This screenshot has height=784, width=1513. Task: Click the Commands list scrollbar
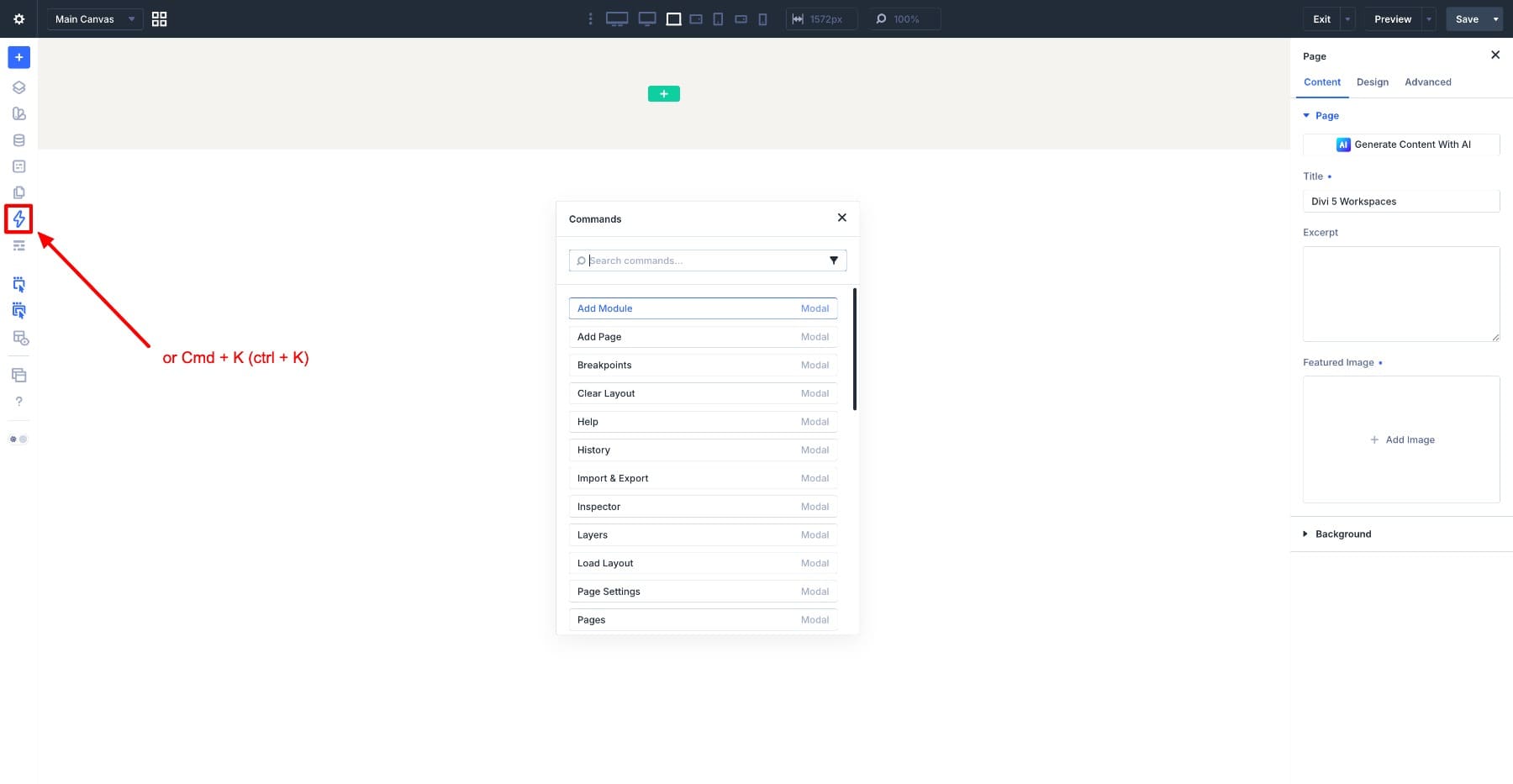click(x=855, y=349)
